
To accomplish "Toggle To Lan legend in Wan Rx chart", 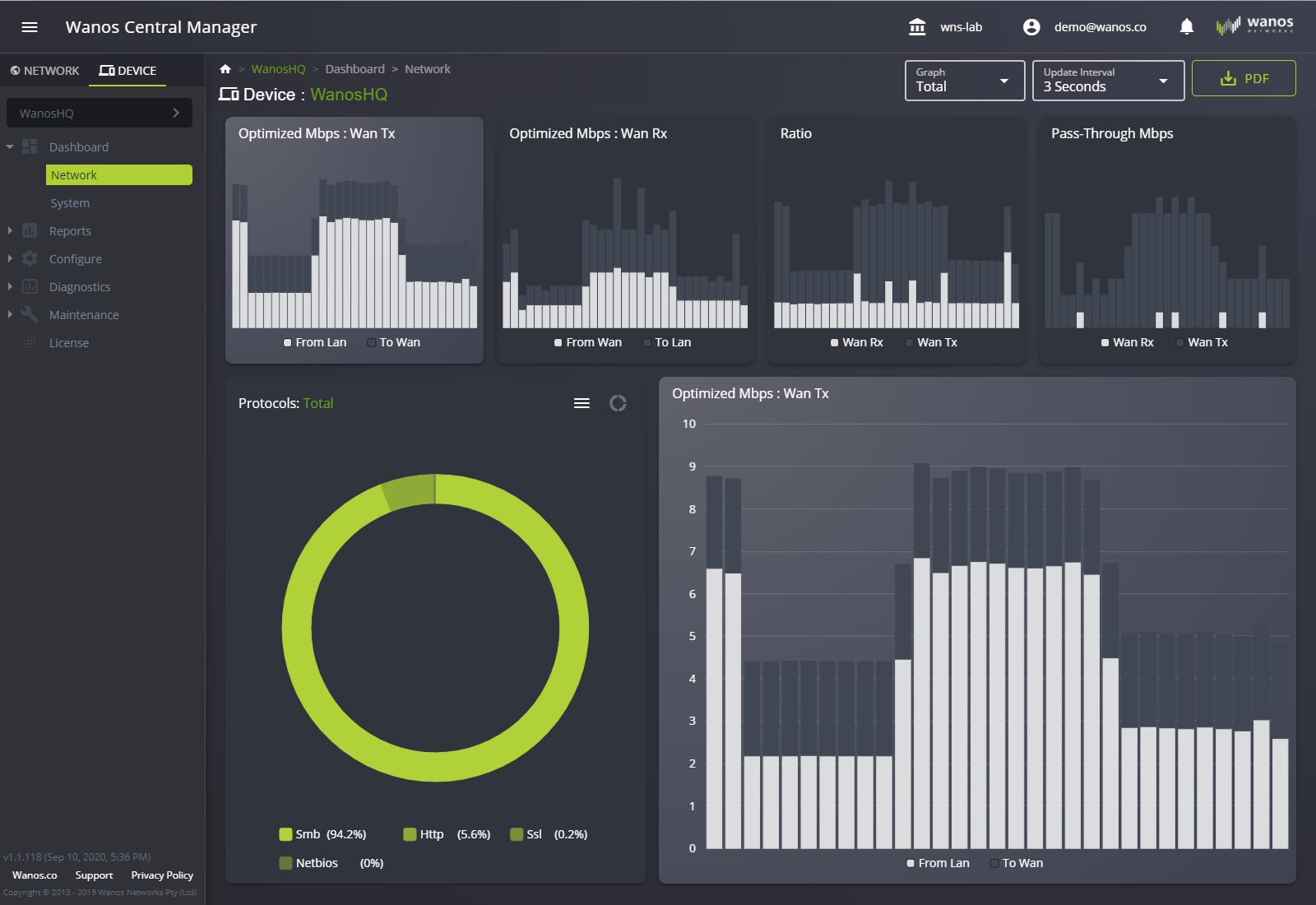I will (667, 342).
